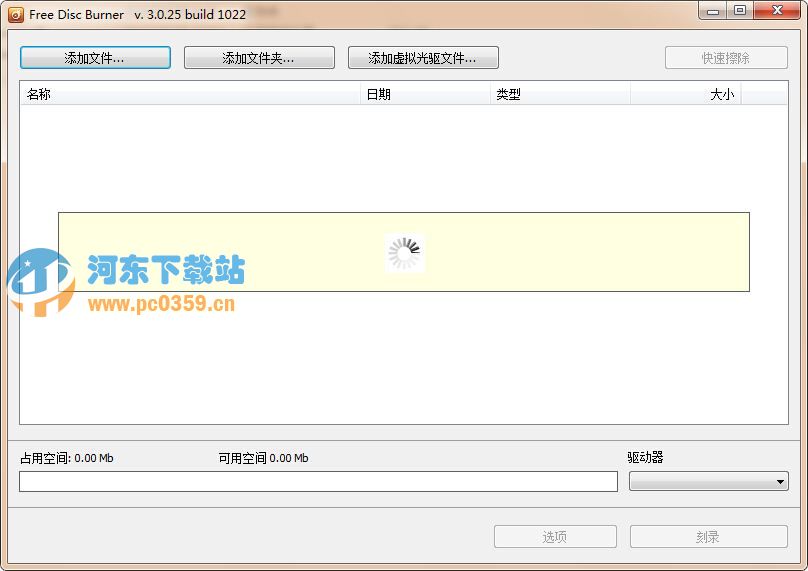Viewport: 808px width, 571px height.
Task: Close the Free Disc Burner window
Action: [x=777, y=10]
